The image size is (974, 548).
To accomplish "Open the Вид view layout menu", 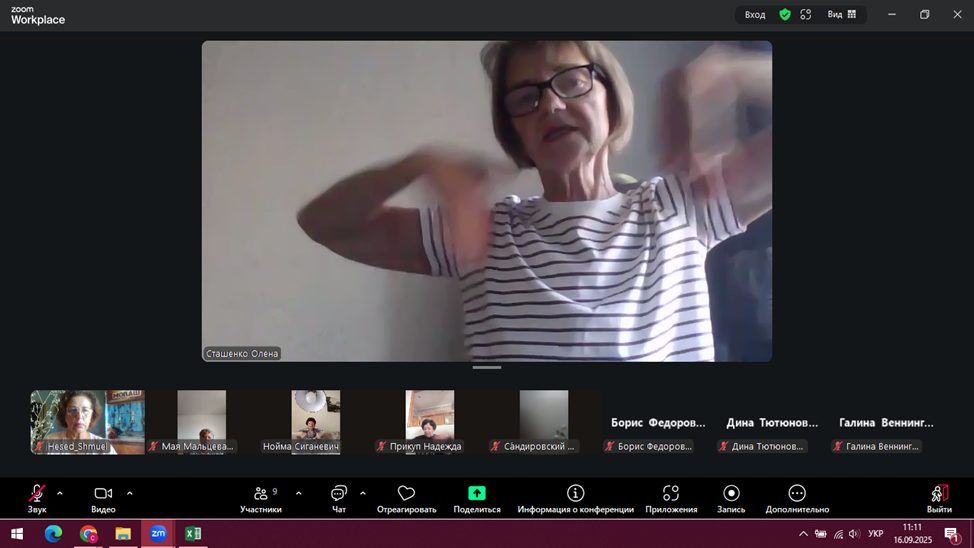I will pos(842,14).
